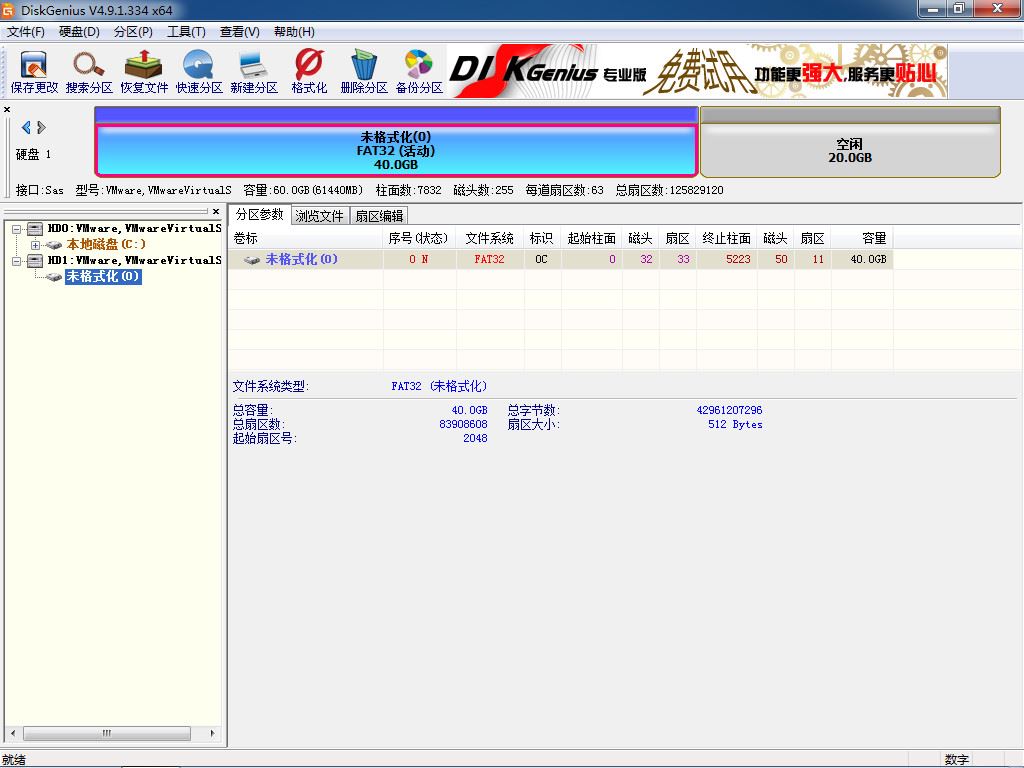Switch to the 分区参数 tab
The image size is (1024, 768).
pyautogui.click(x=259, y=214)
